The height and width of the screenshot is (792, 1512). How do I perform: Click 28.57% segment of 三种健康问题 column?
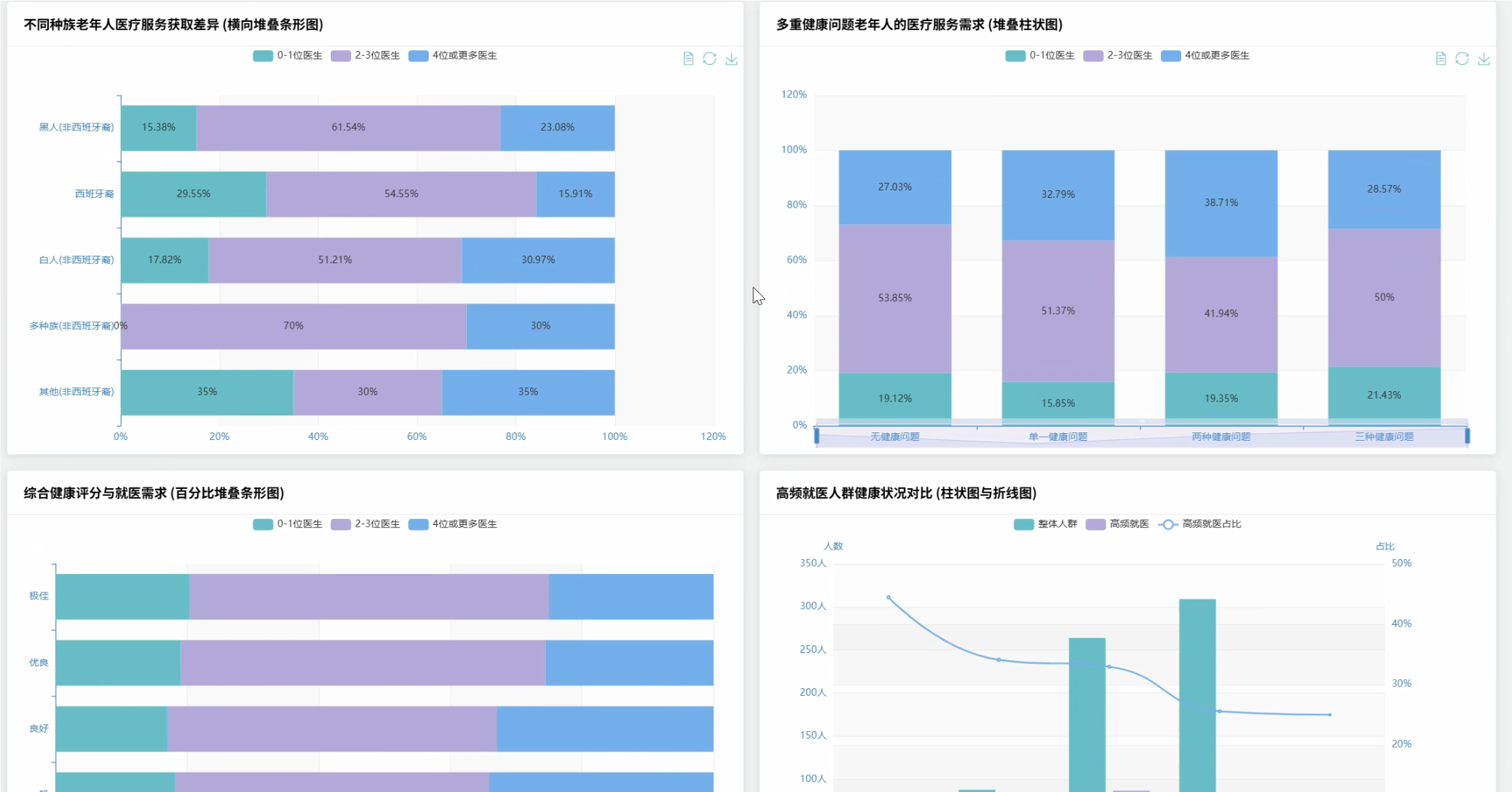coord(1384,190)
